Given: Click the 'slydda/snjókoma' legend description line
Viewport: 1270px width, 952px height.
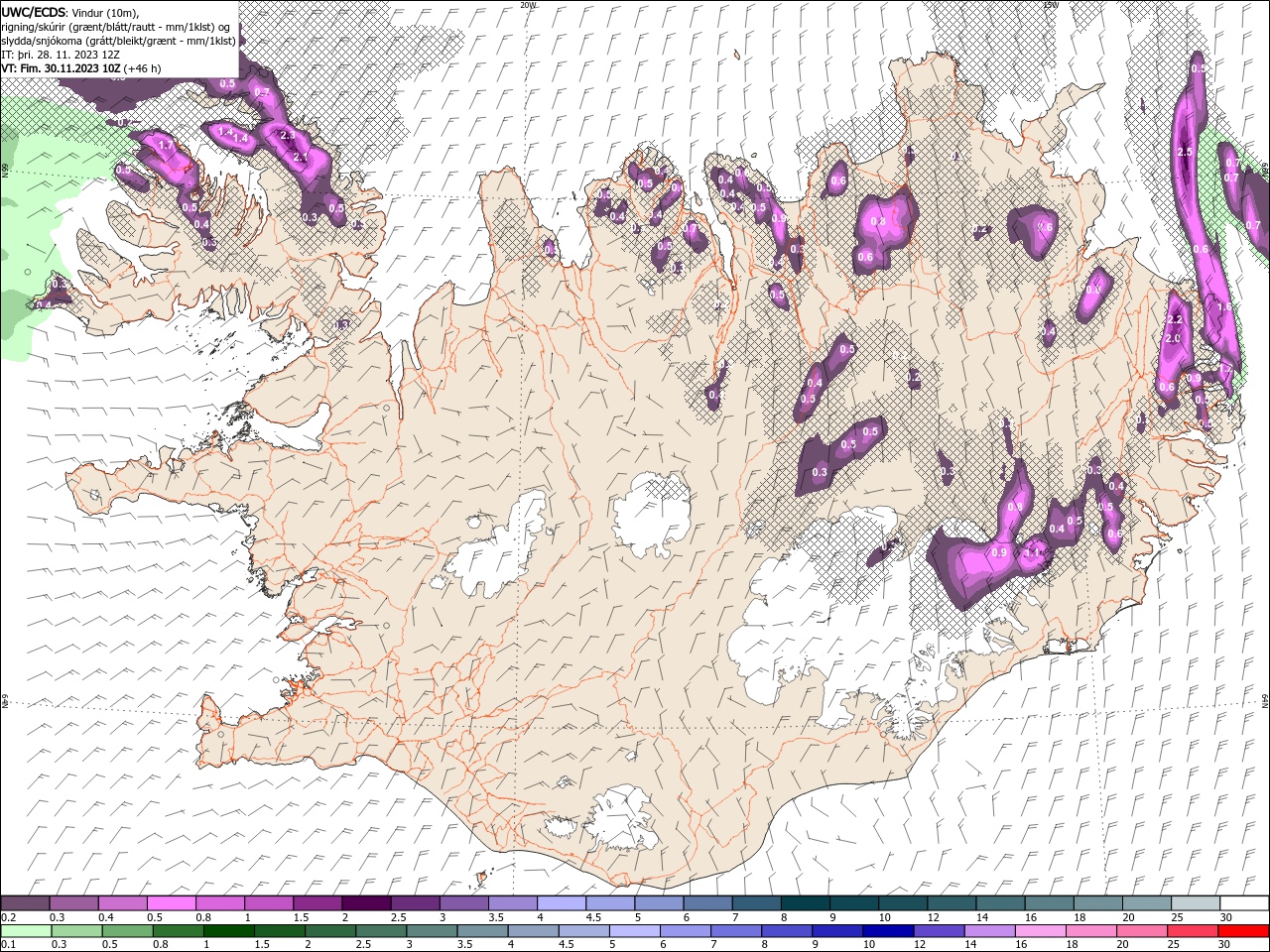Looking at the screenshot, I should click(119, 41).
